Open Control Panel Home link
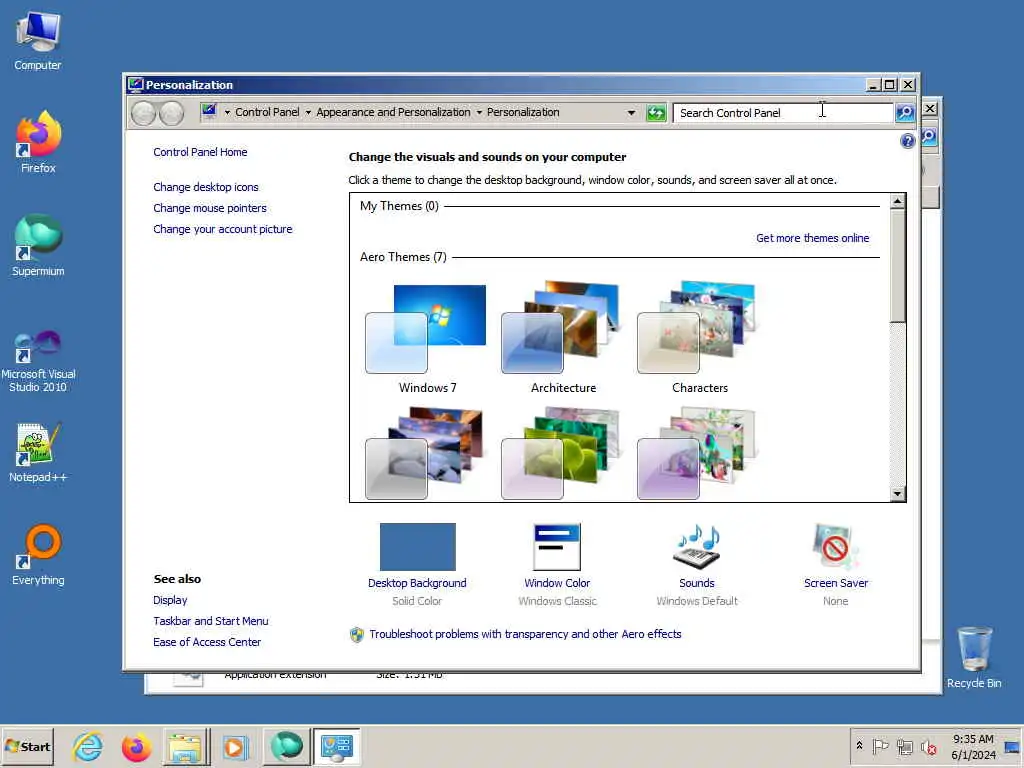1024x768 pixels. coord(200,152)
